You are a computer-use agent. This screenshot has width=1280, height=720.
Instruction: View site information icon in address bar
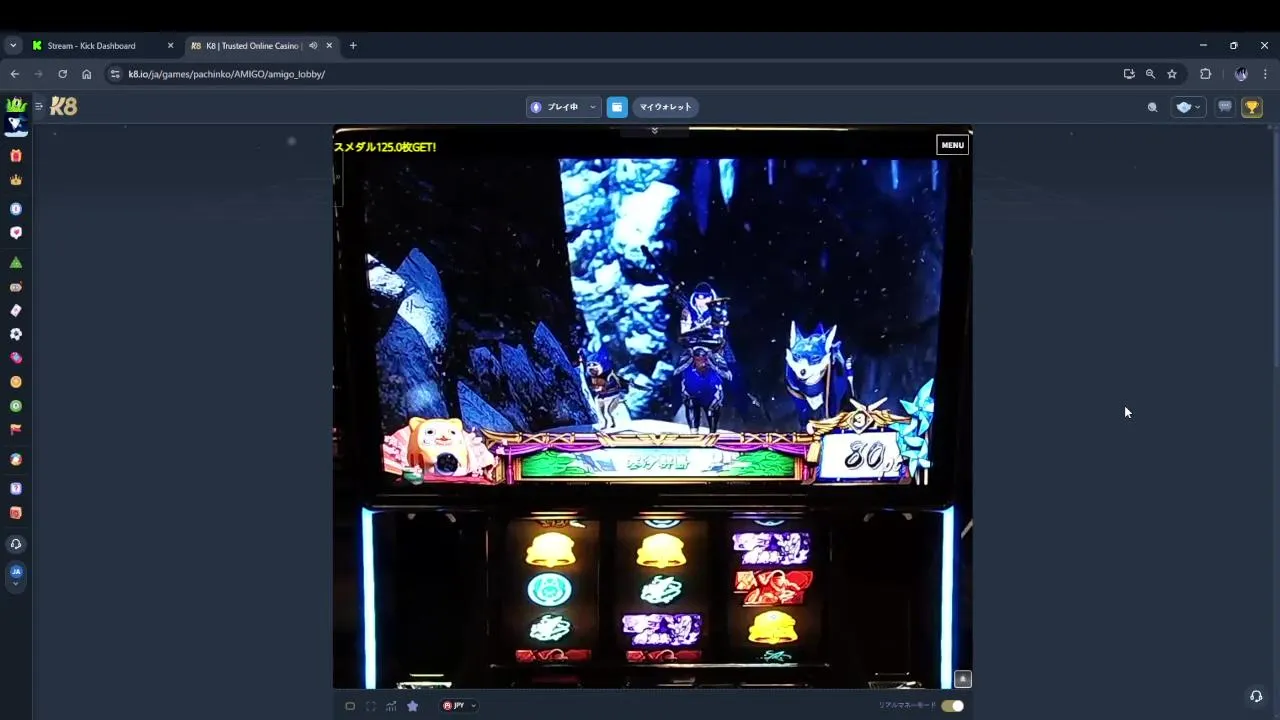point(115,74)
